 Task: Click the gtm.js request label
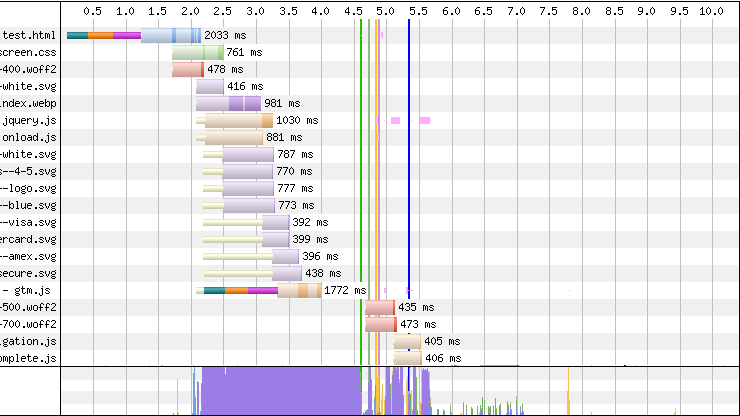pos(38,290)
